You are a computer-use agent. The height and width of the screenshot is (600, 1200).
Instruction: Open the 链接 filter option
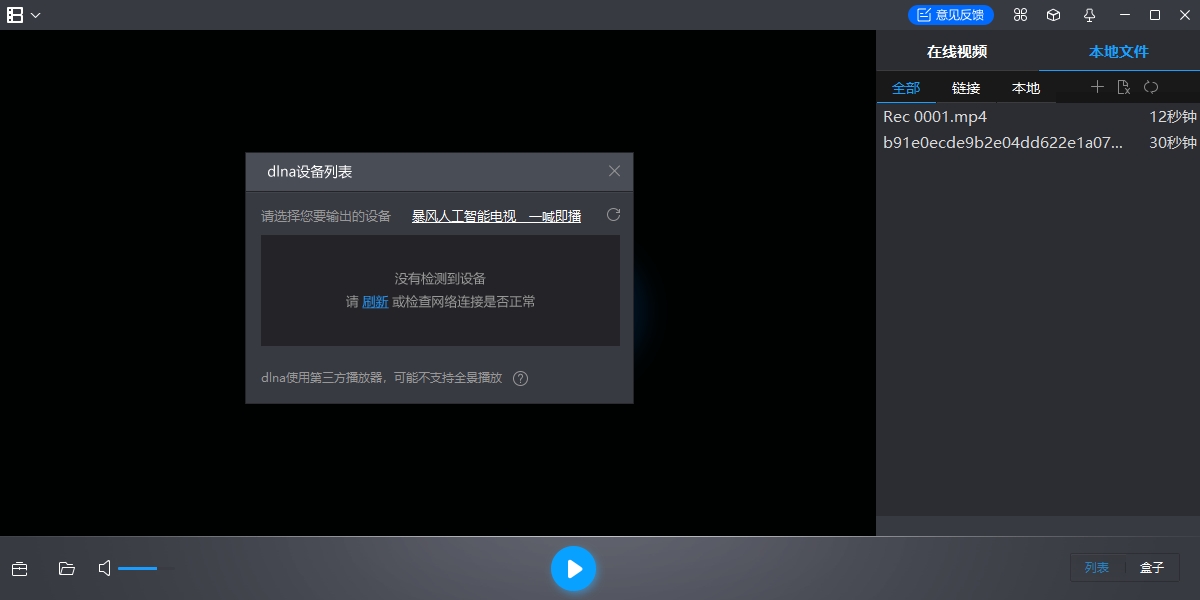click(x=966, y=88)
